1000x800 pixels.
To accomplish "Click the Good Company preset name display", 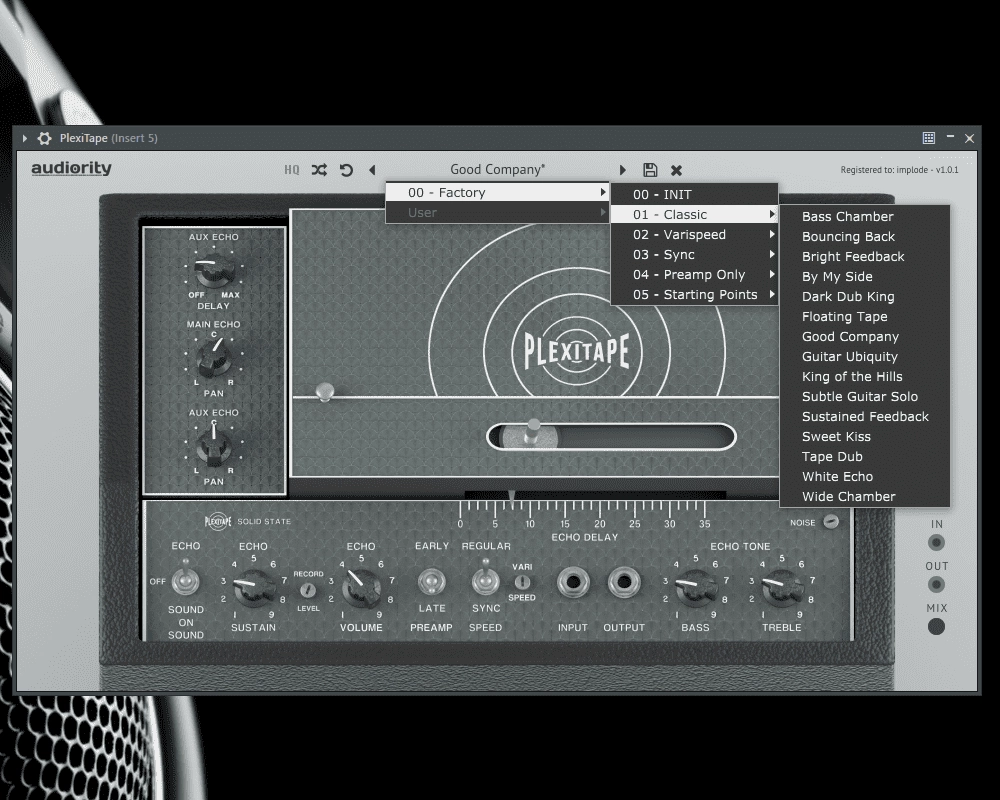I will point(497,170).
